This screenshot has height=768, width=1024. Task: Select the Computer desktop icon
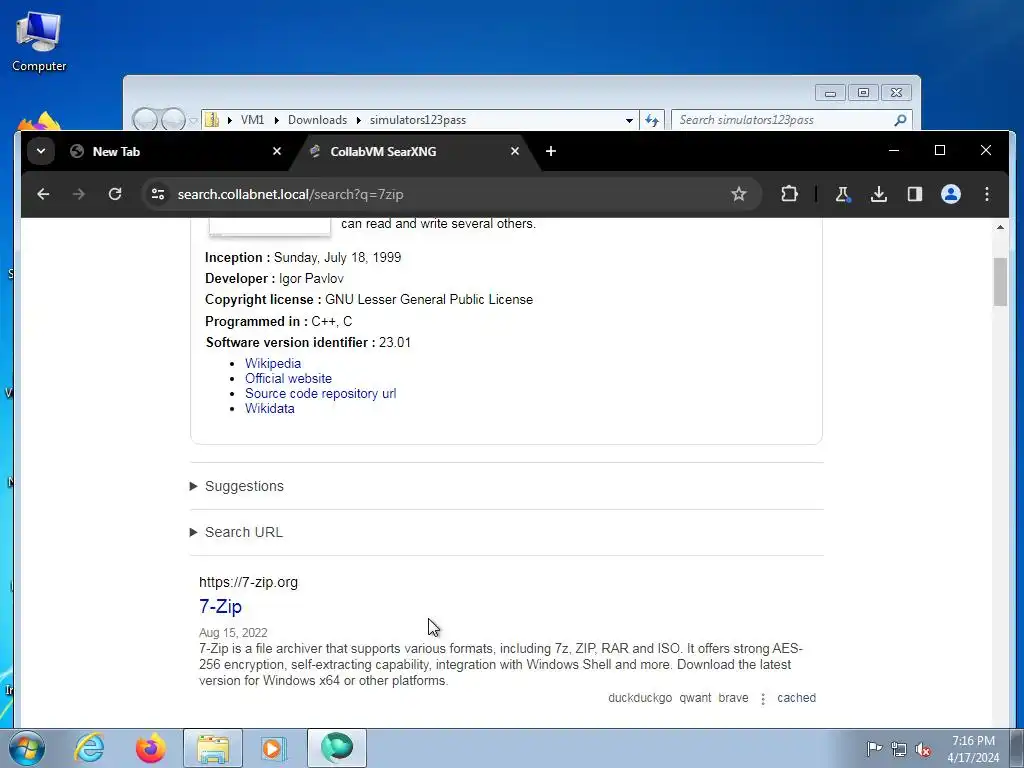[x=39, y=41]
